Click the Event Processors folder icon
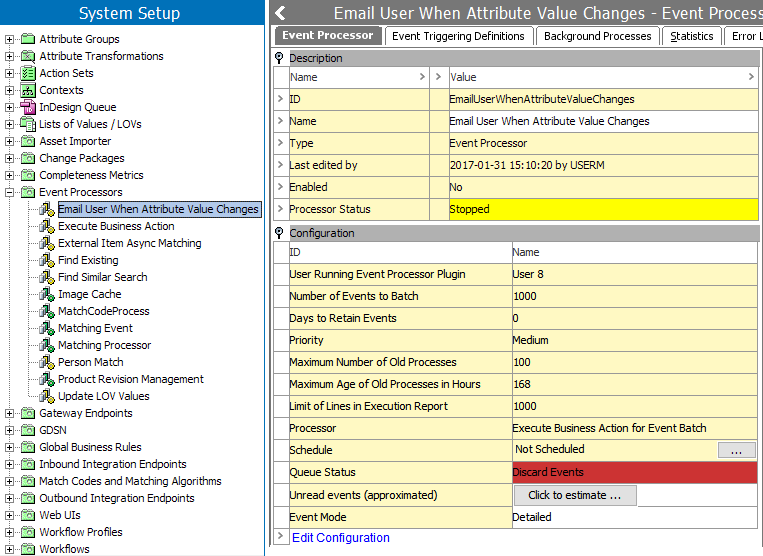 coord(28,192)
